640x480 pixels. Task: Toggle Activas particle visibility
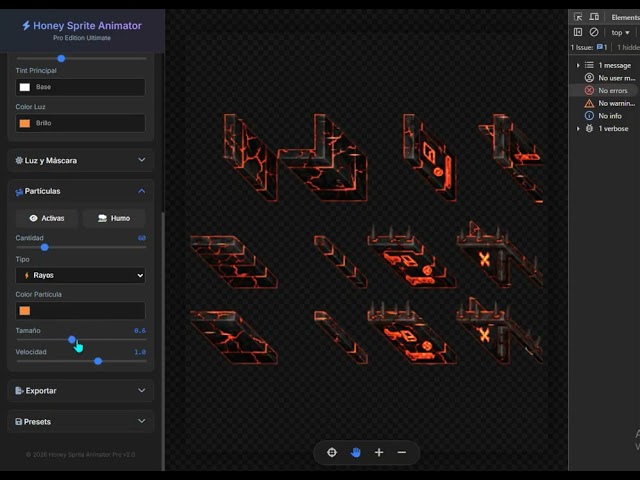(47, 218)
